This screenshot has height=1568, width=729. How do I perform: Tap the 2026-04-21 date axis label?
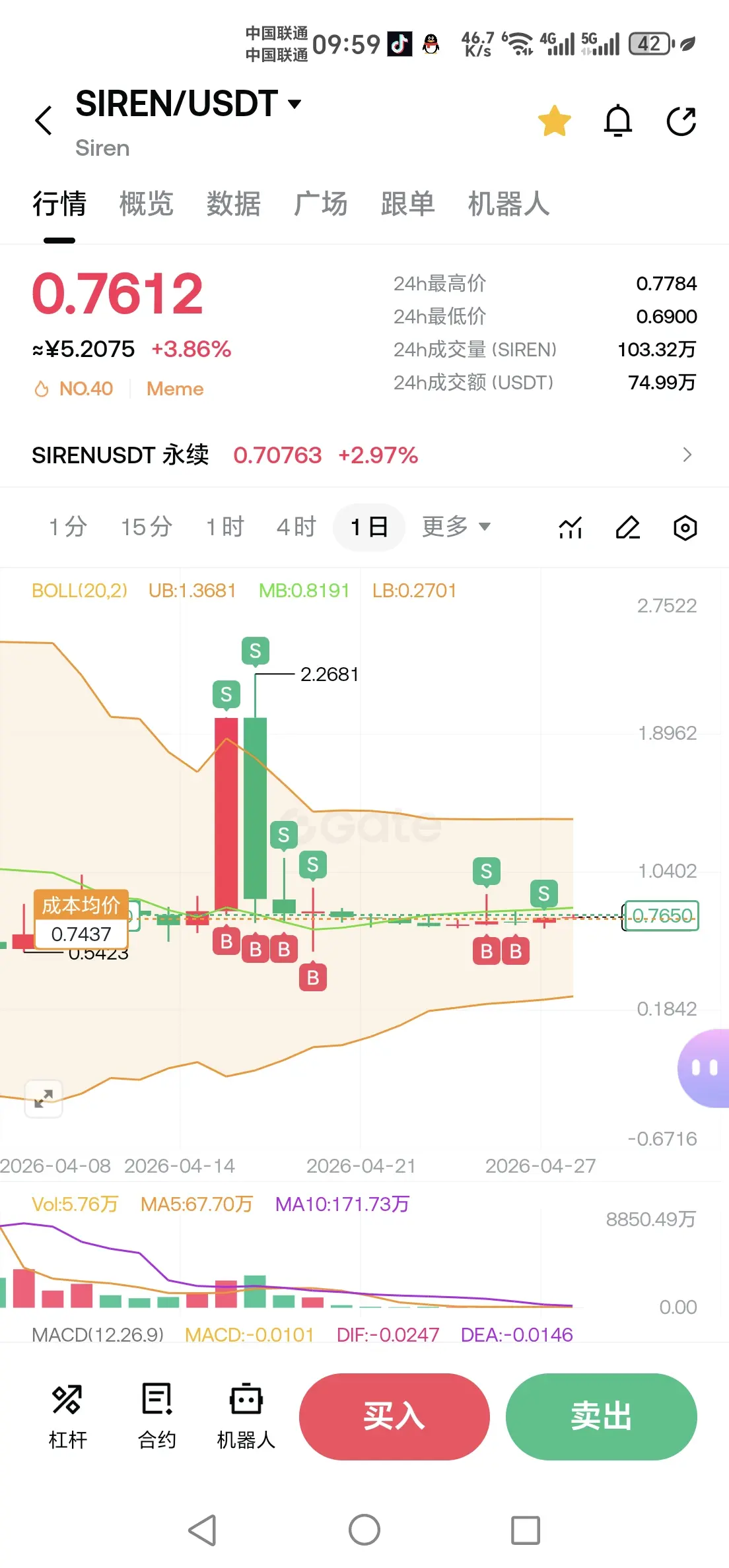click(361, 1166)
